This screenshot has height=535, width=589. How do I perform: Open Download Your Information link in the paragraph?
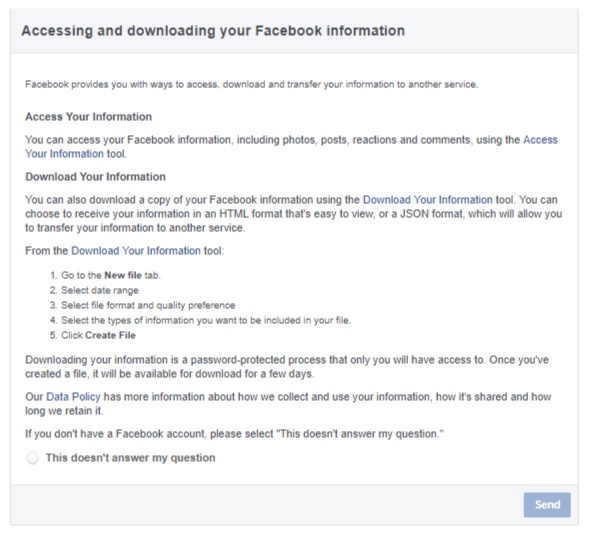point(427,199)
